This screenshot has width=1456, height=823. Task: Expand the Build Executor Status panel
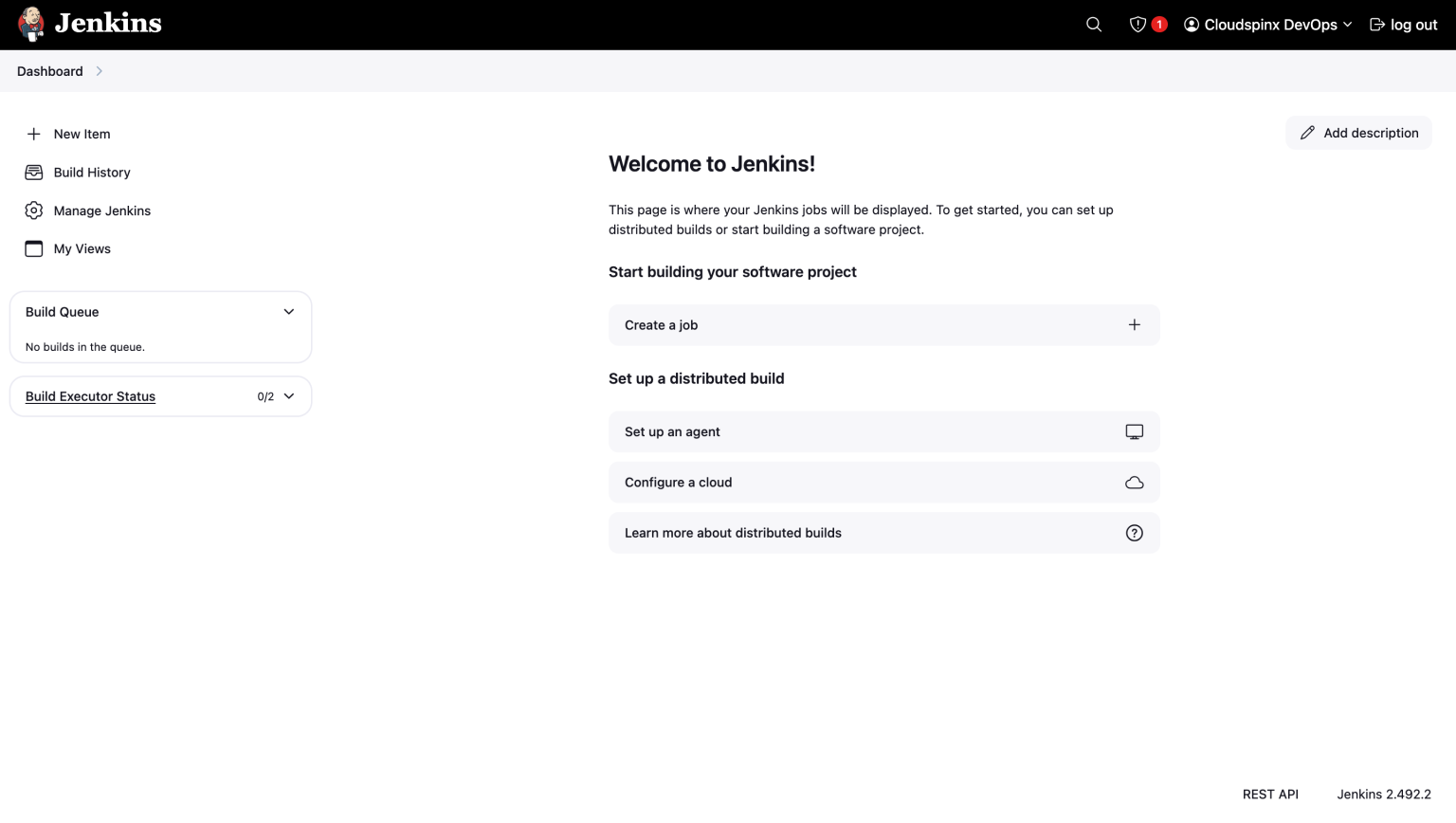290,396
